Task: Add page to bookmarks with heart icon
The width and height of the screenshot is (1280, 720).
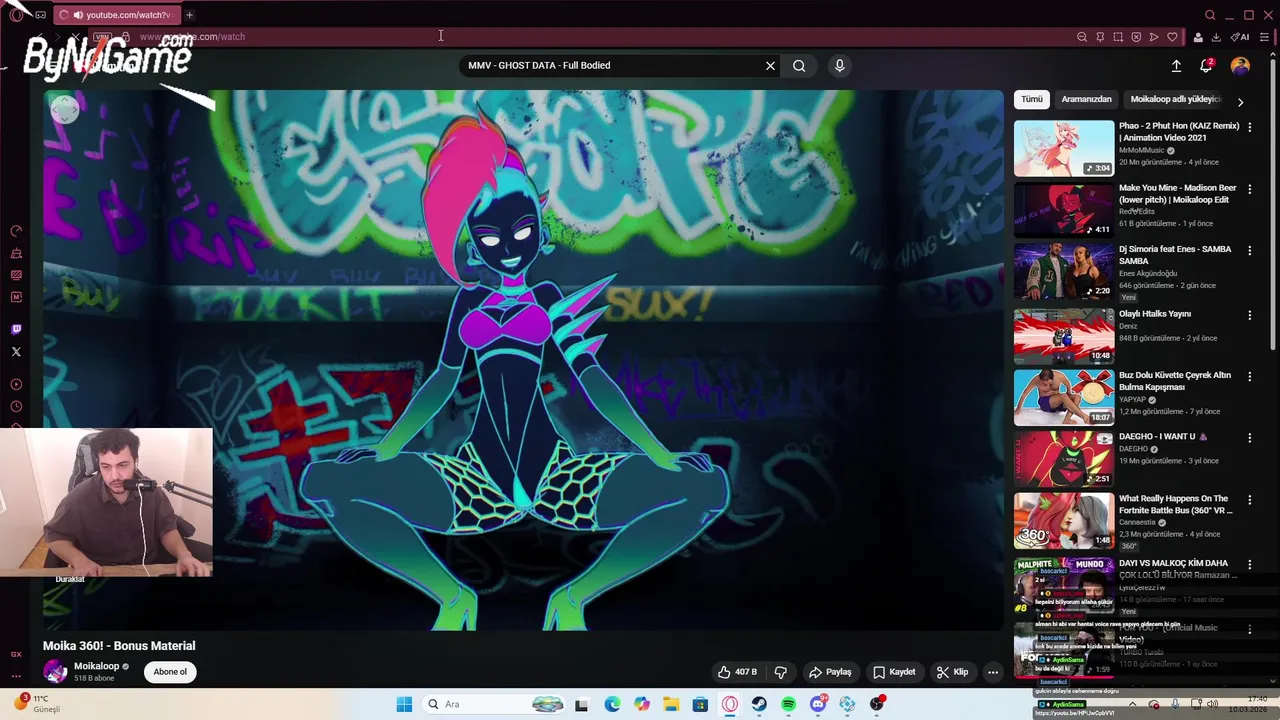Action: point(1172,37)
